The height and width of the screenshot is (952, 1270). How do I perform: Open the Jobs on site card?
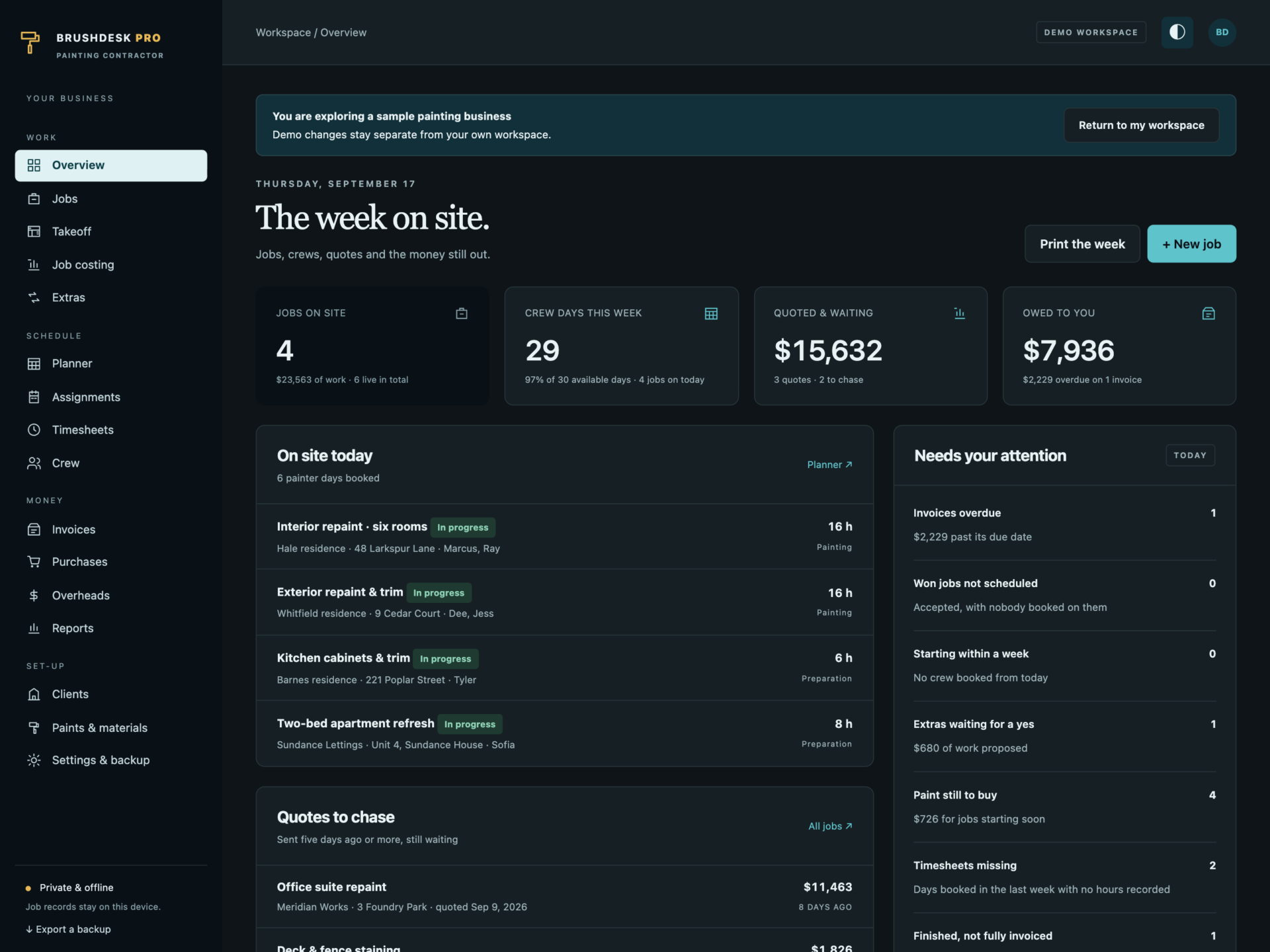tap(372, 346)
